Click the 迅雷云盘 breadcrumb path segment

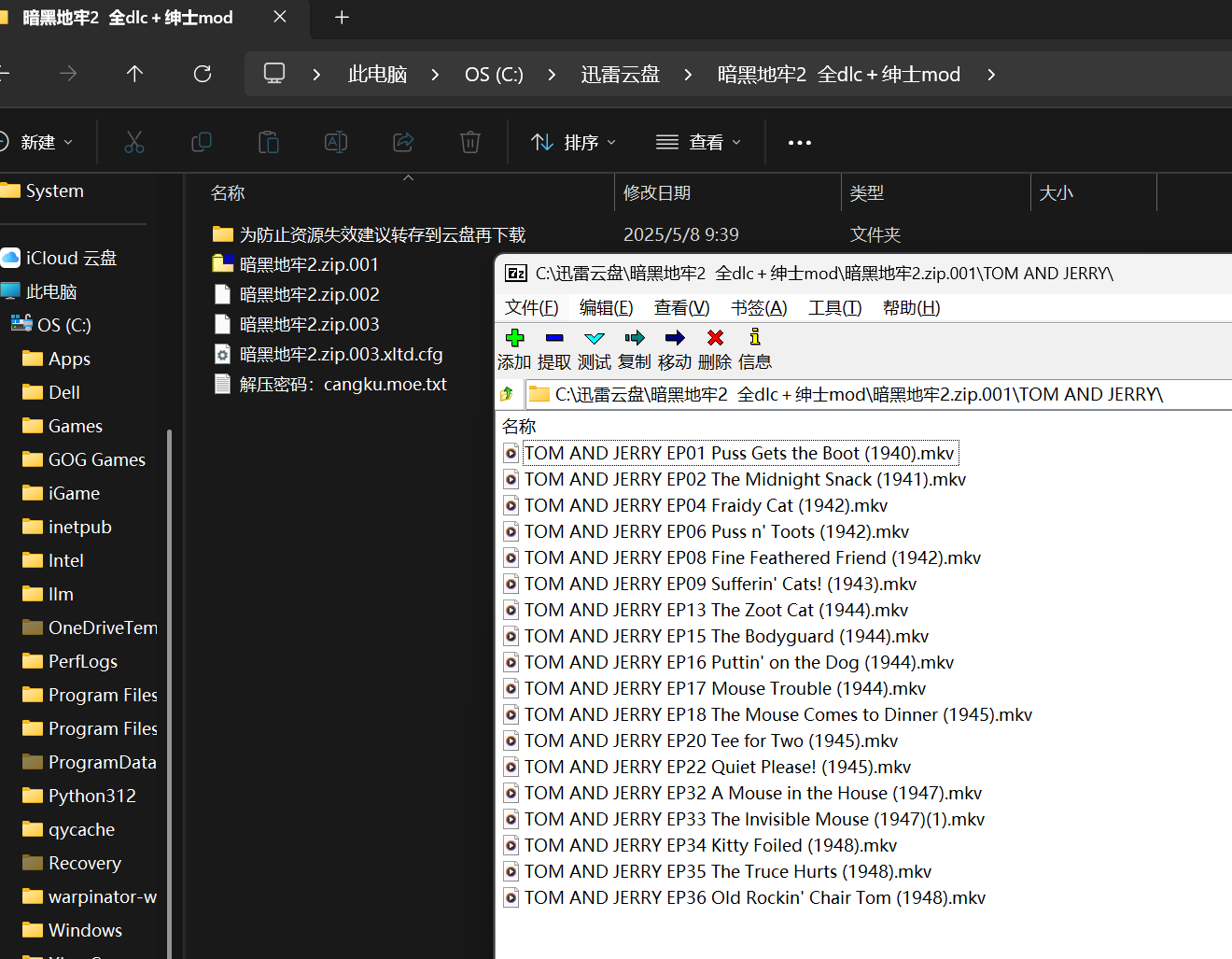pos(620,74)
